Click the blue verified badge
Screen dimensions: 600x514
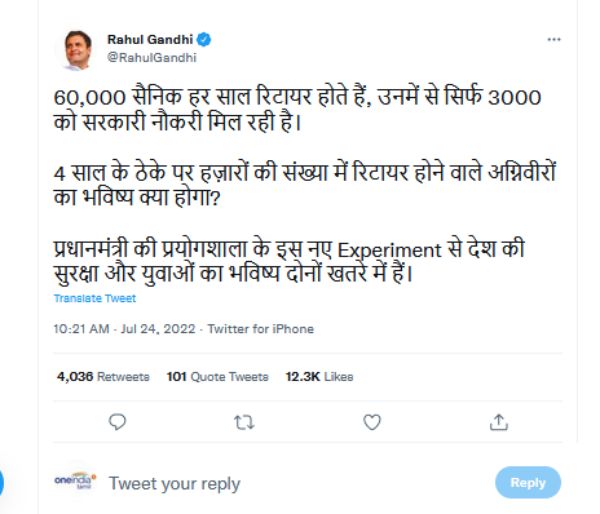(x=203, y=40)
